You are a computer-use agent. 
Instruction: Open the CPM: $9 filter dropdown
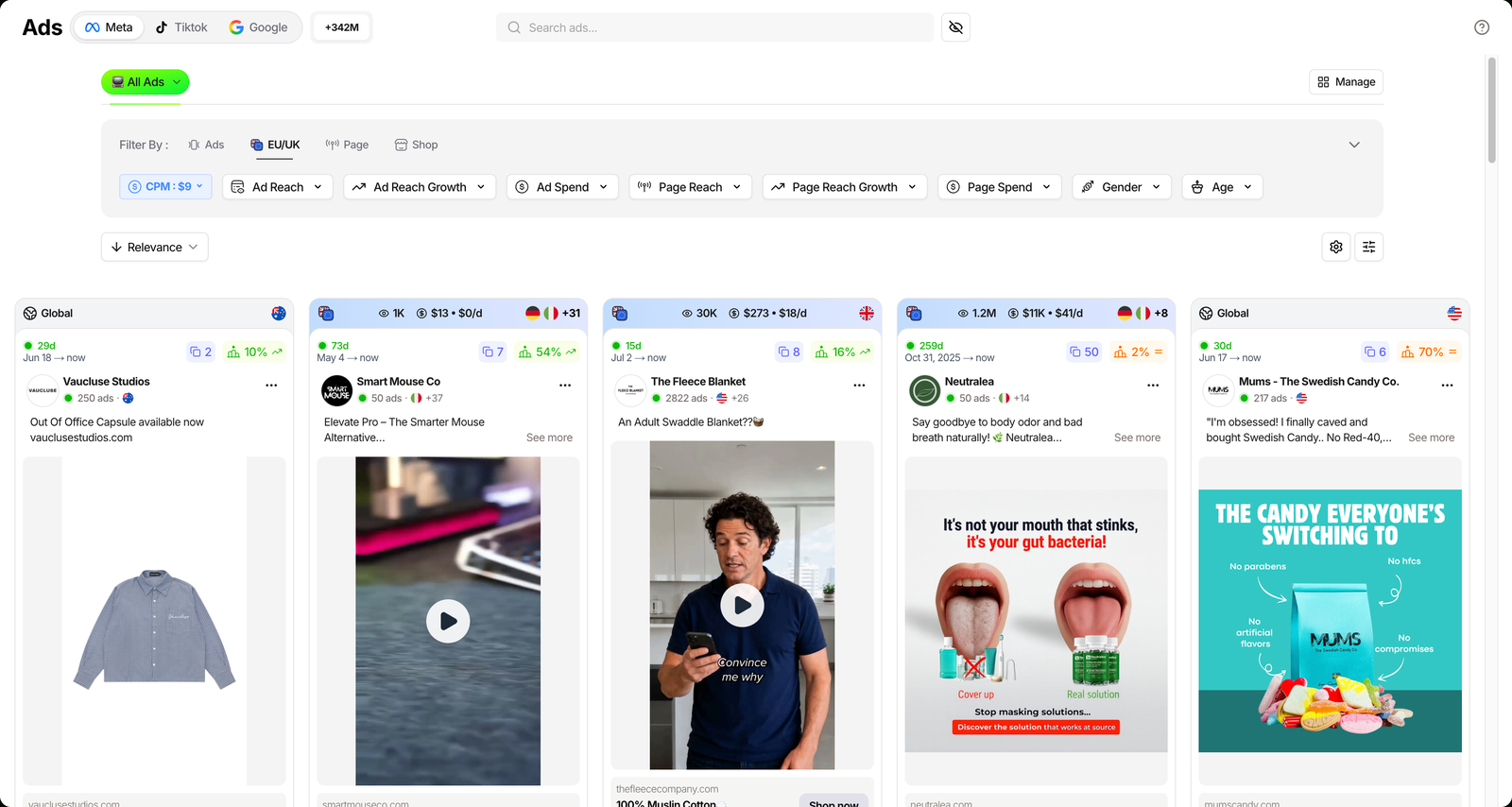165,187
